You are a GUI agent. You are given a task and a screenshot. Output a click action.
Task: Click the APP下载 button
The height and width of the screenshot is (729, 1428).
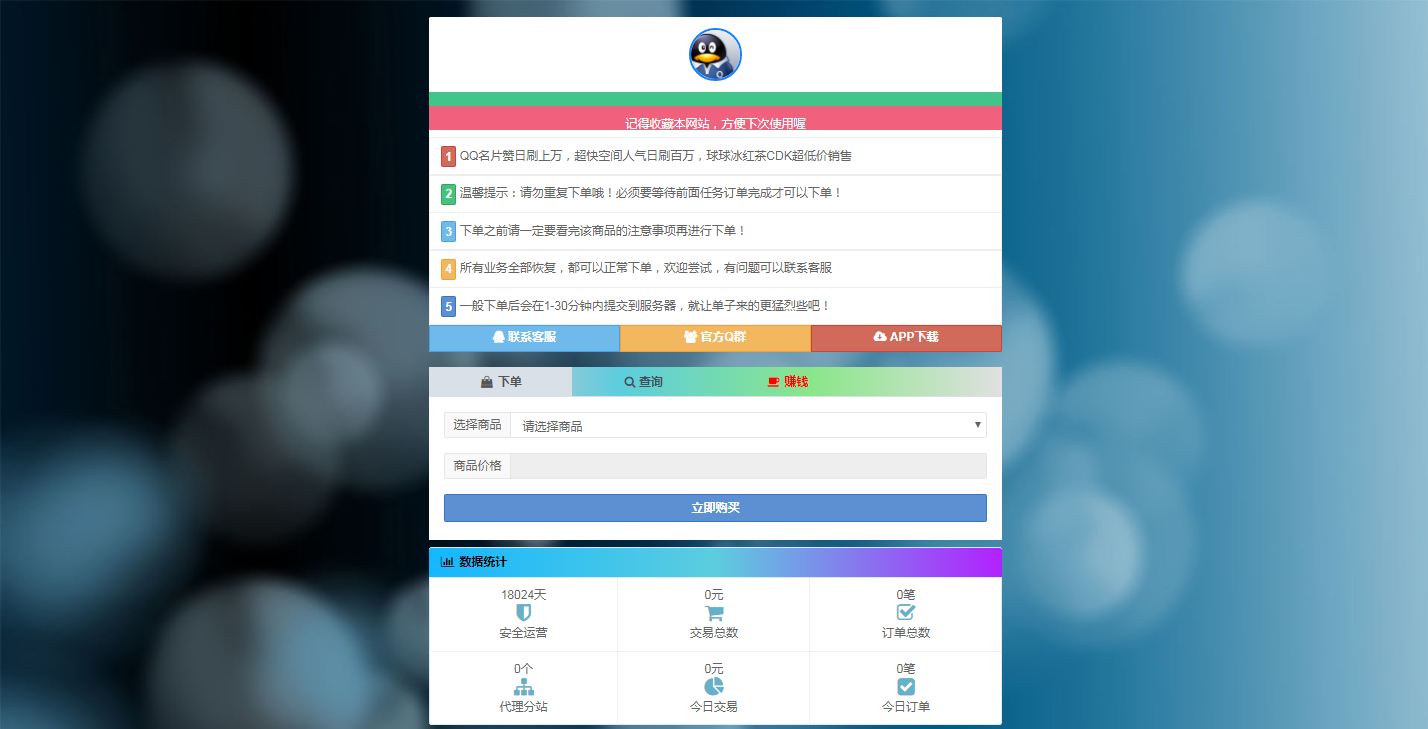tap(906, 338)
